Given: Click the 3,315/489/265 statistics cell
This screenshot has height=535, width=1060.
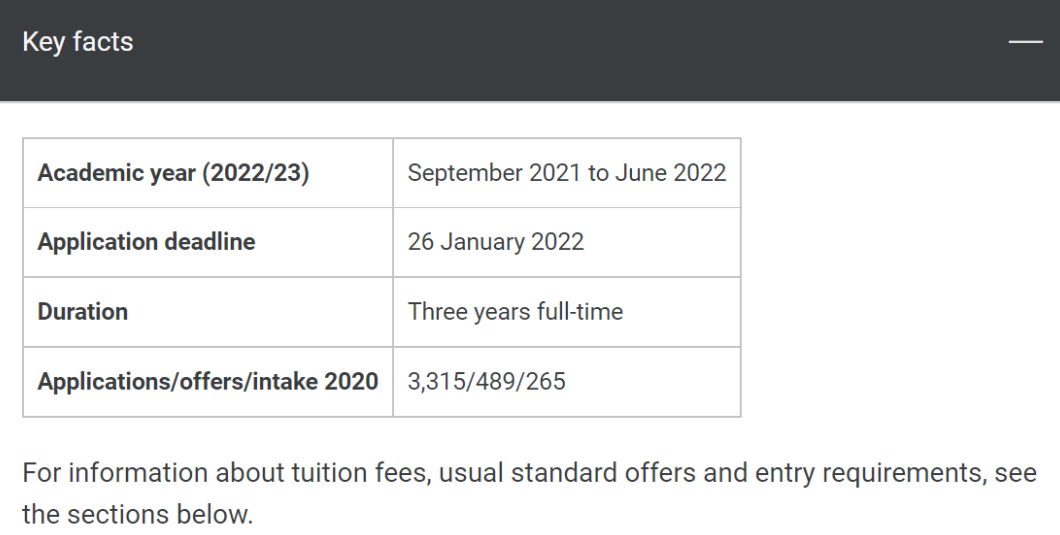Looking at the screenshot, I should [x=567, y=381].
